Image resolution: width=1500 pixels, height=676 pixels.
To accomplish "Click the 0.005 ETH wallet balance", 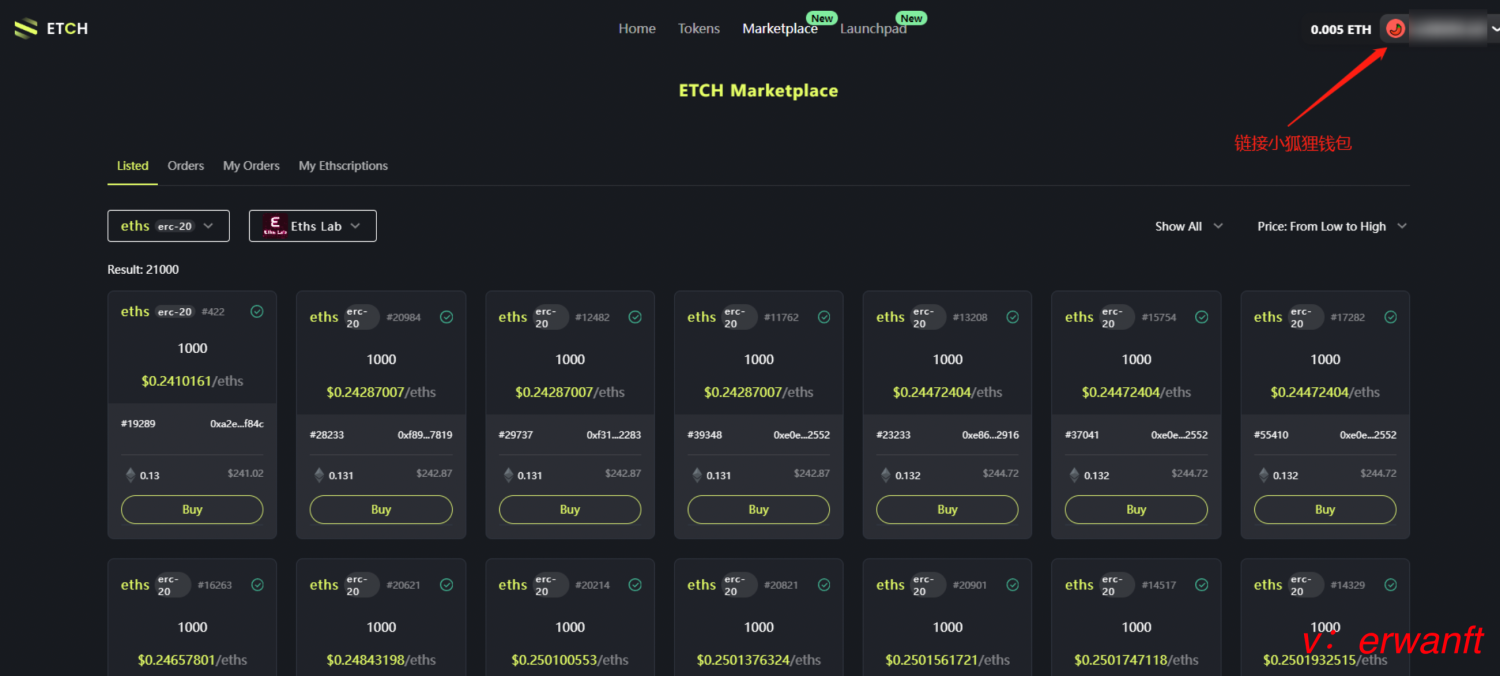I will (x=1341, y=30).
